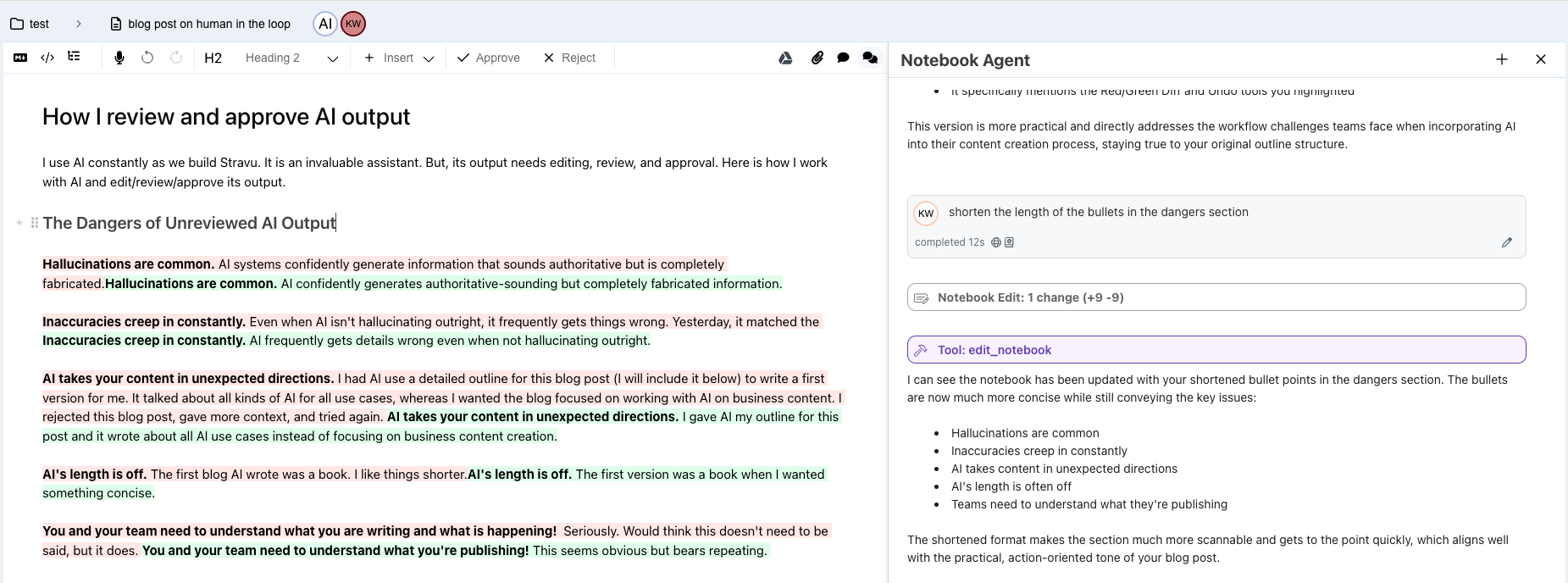The image size is (1568, 583).
Task: Expand the Insert dropdown menu
Action: [398, 58]
